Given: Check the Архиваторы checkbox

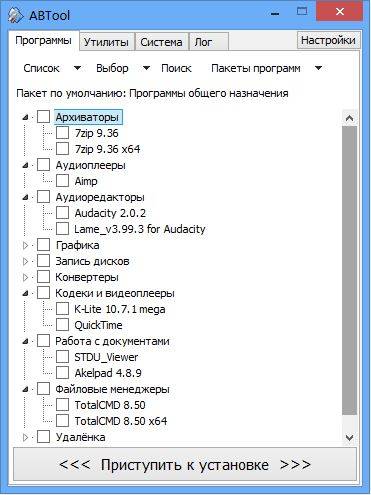Looking at the screenshot, I should point(43,117).
